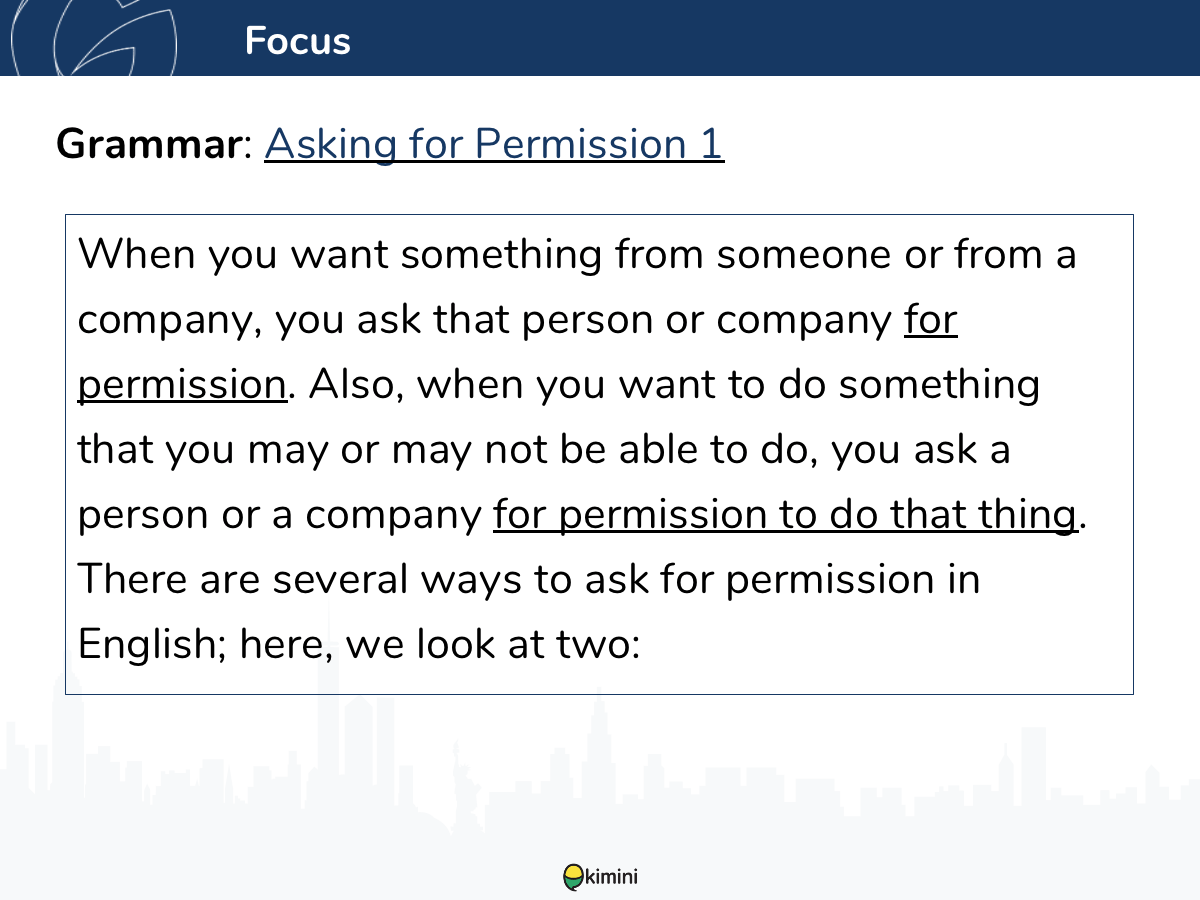Viewport: 1200px width, 900px height.
Task: Click the underlined phrase "for permission to do that thing"
Action: click(x=785, y=515)
